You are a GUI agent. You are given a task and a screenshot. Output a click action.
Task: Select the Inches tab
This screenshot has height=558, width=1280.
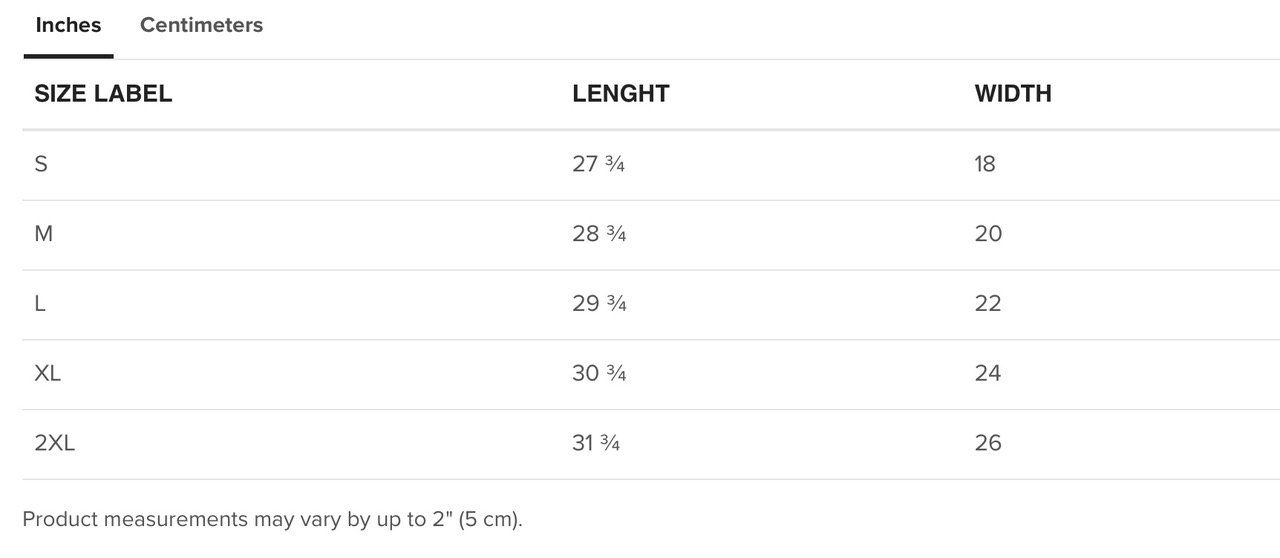coord(68,26)
